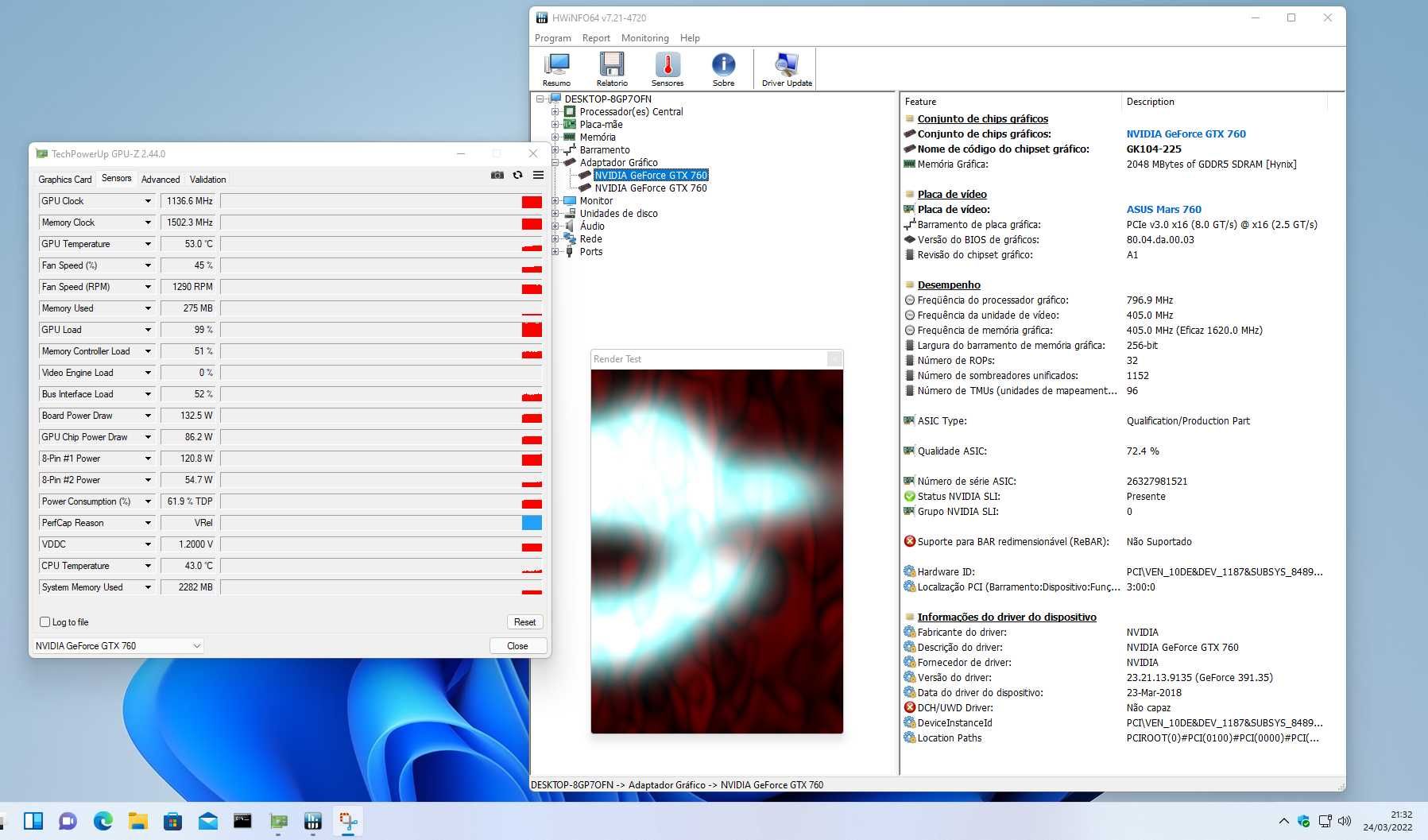This screenshot has height=840, width=1428.
Task: Click the Close button in GPU-Z
Action: pos(517,646)
